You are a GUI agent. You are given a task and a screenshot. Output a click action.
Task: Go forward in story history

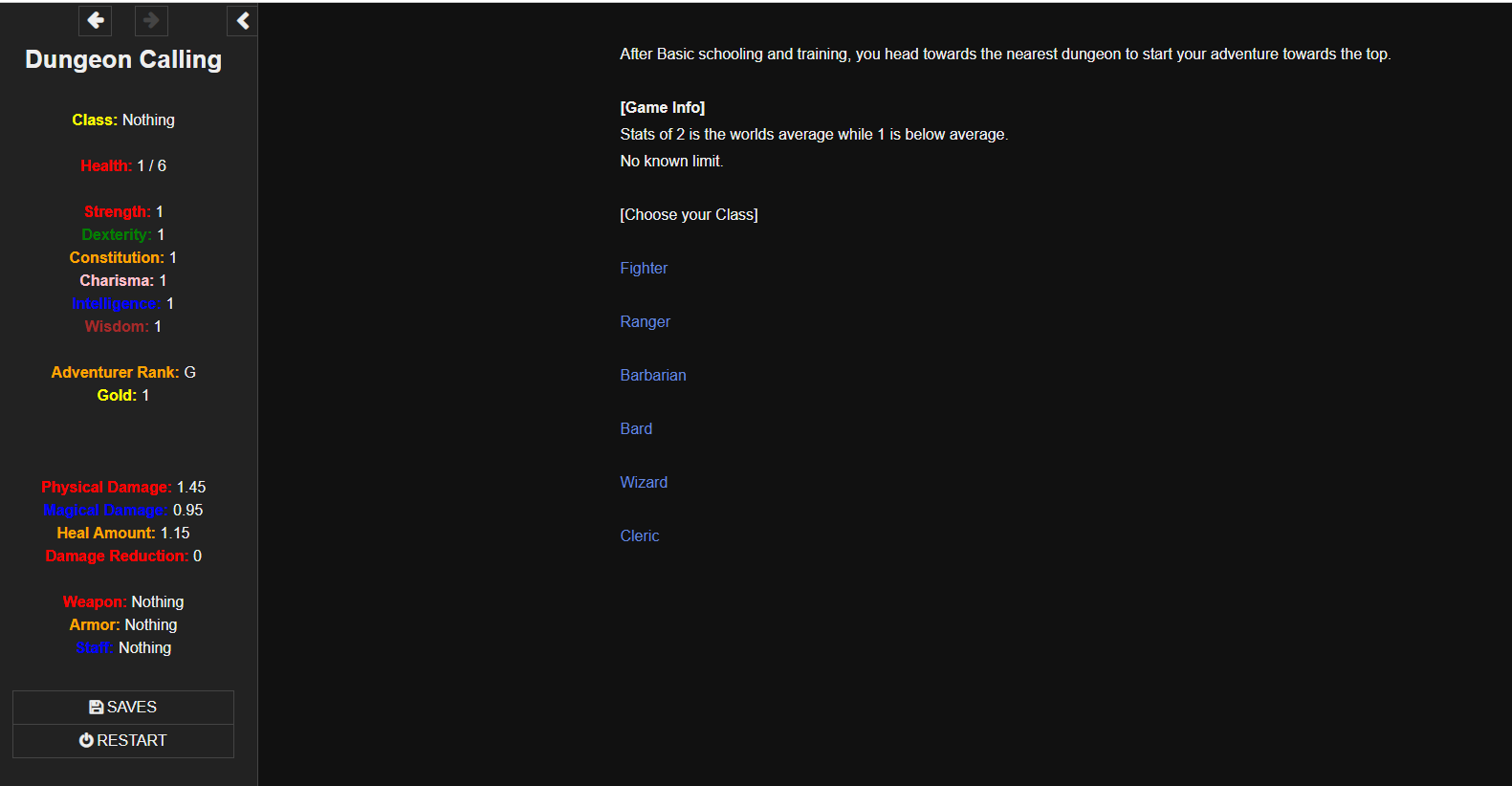click(x=151, y=20)
